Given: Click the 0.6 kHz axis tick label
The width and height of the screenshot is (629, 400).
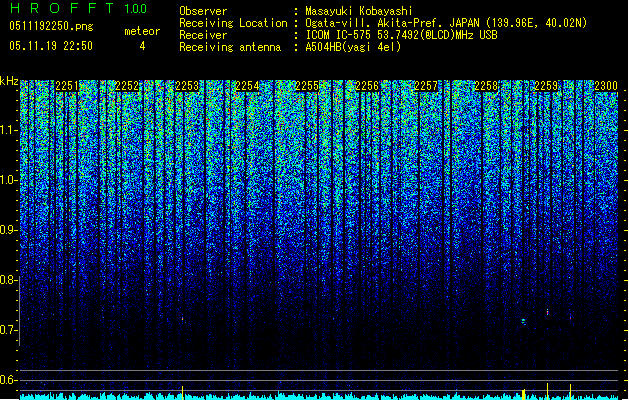Looking at the screenshot, I should pyautogui.click(x=9, y=380).
